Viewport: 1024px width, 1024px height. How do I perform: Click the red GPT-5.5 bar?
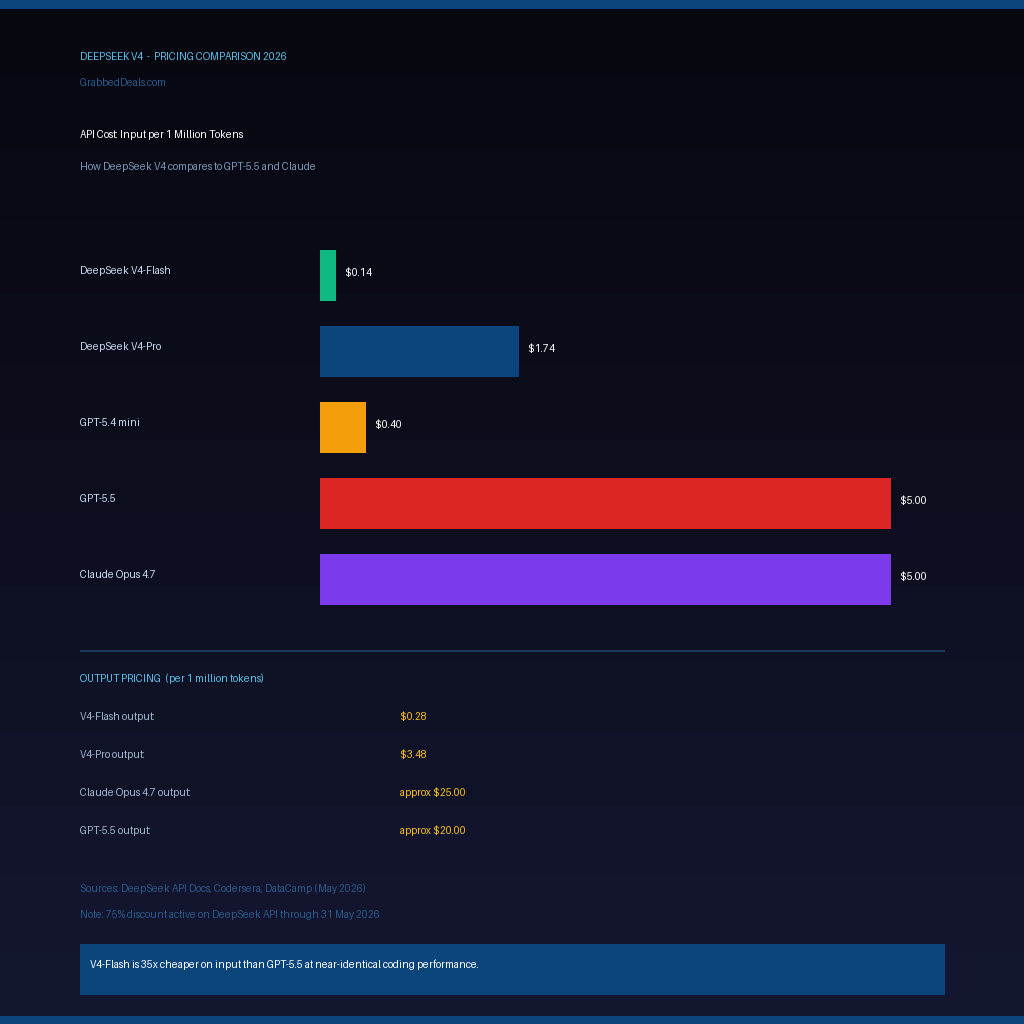[605, 504]
